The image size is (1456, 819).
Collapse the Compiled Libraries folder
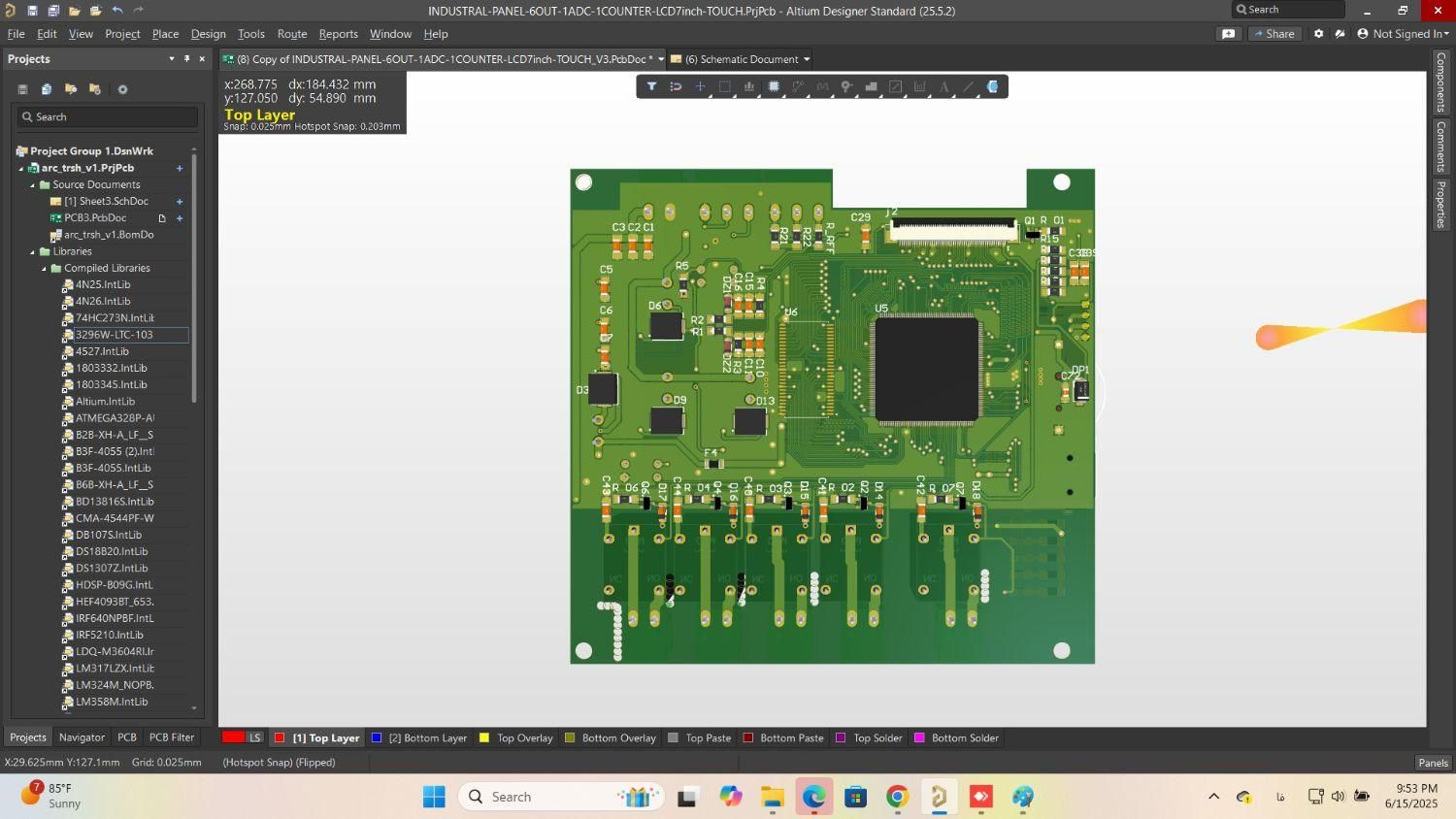click(x=44, y=268)
